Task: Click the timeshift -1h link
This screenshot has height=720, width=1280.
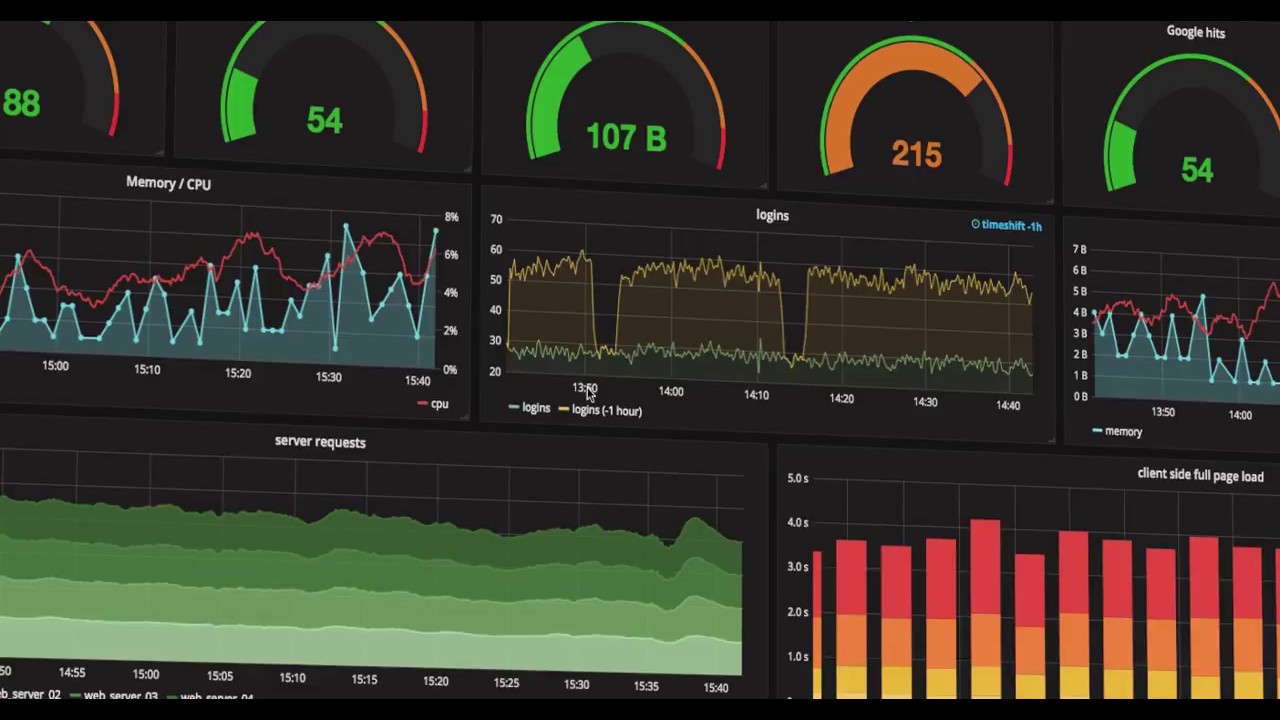Action: (1012, 225)
